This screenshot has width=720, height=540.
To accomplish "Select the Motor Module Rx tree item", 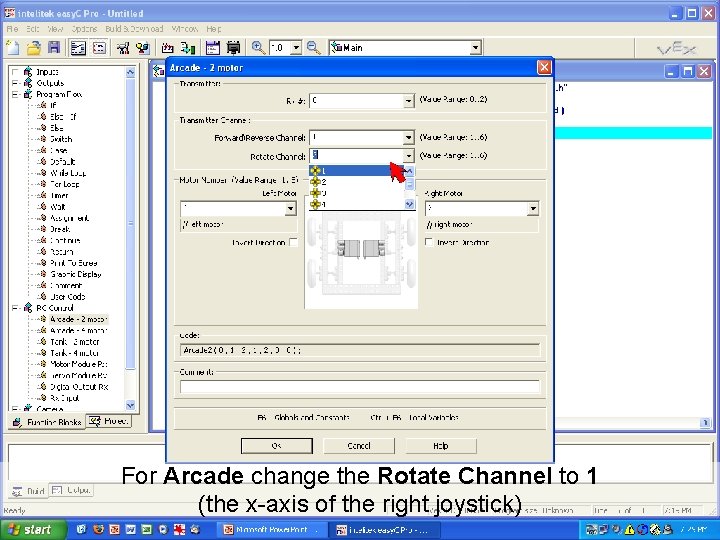I will [x=79, y=364].
